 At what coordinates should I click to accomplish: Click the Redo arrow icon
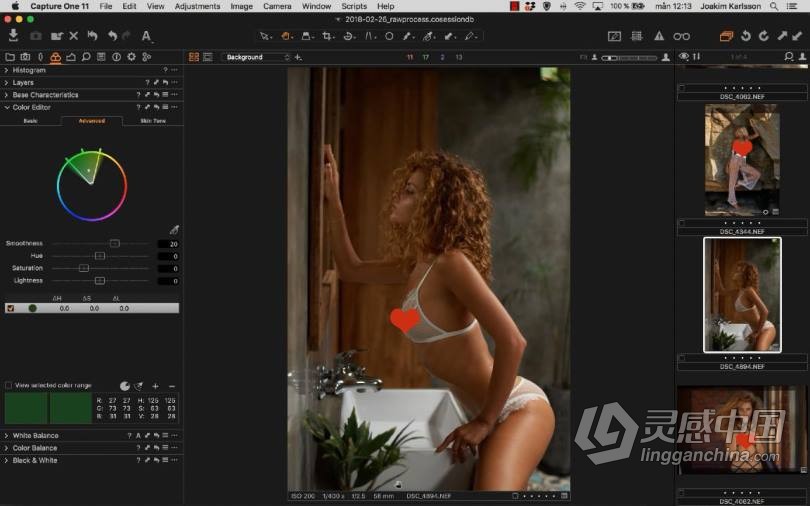coord(127,36)
